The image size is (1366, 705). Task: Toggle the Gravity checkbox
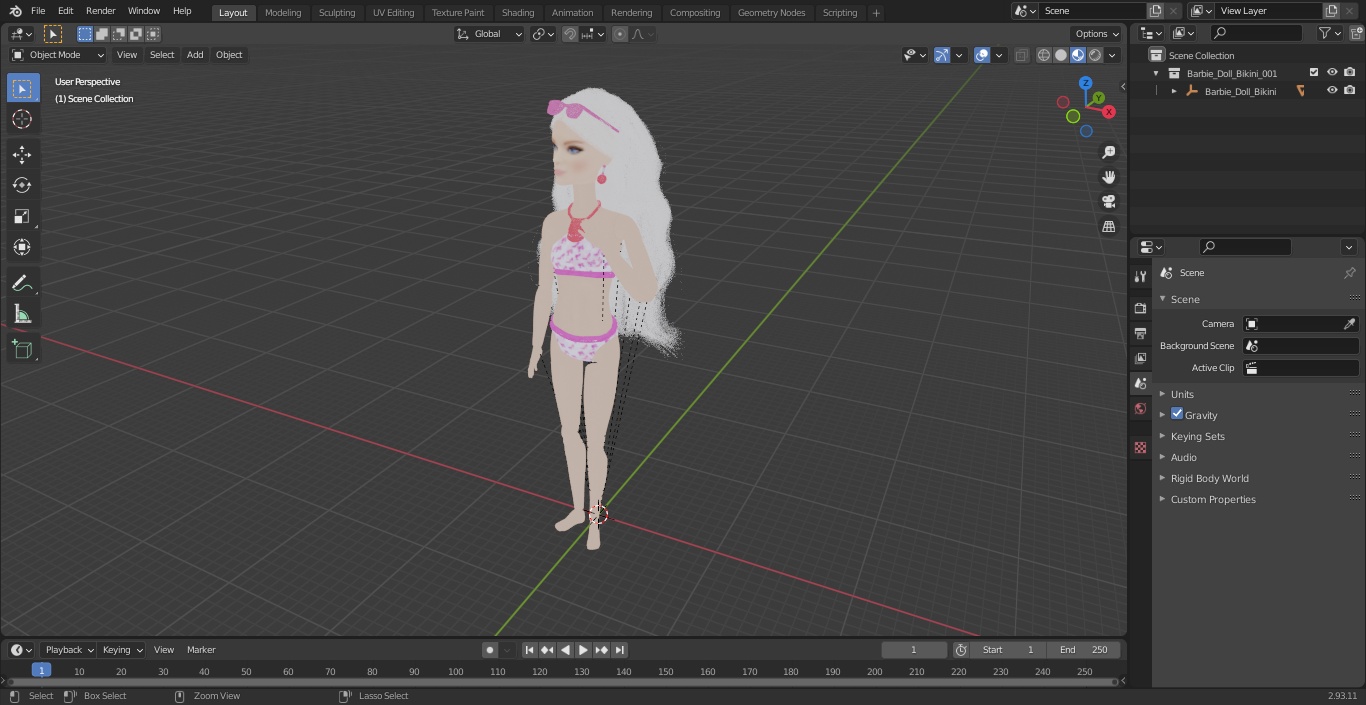point(1177,414)
